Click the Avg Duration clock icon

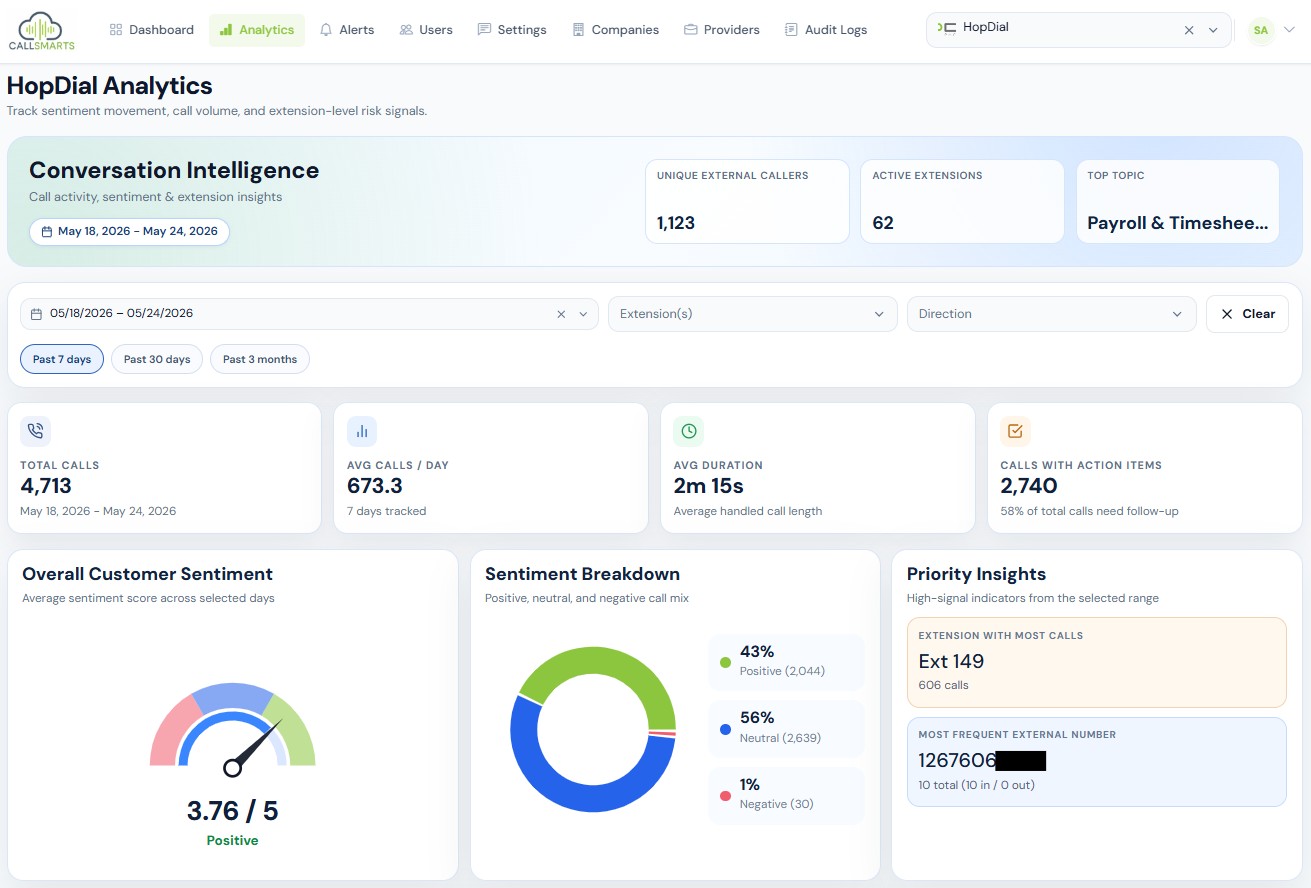[689, 431]
